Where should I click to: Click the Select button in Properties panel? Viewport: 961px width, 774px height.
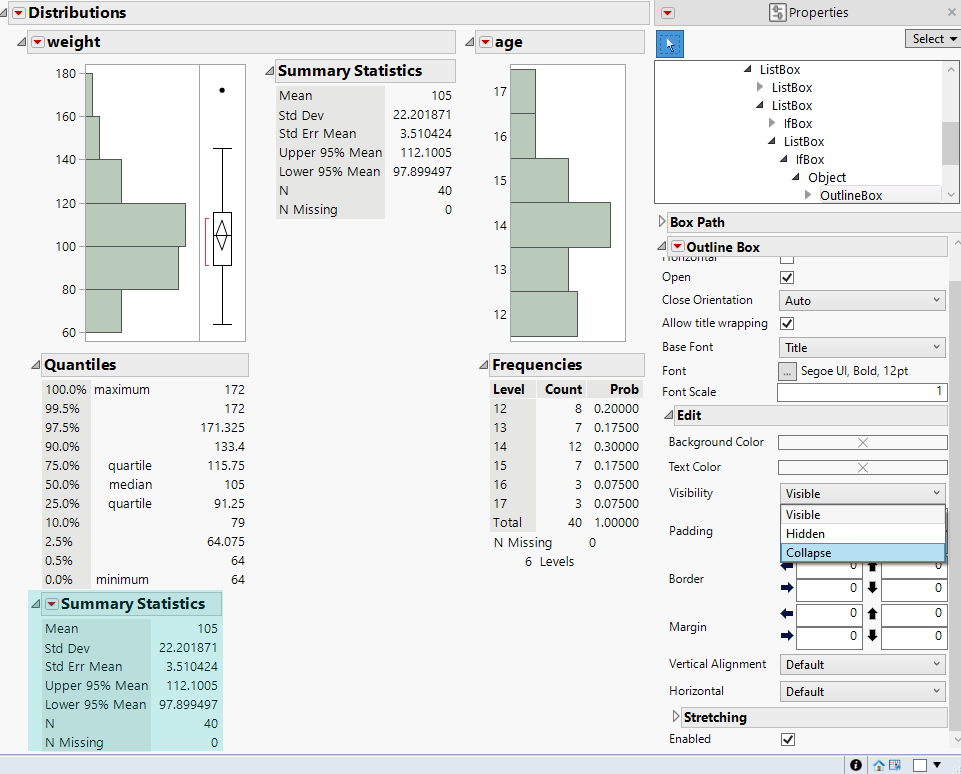(x=931, y=37)
